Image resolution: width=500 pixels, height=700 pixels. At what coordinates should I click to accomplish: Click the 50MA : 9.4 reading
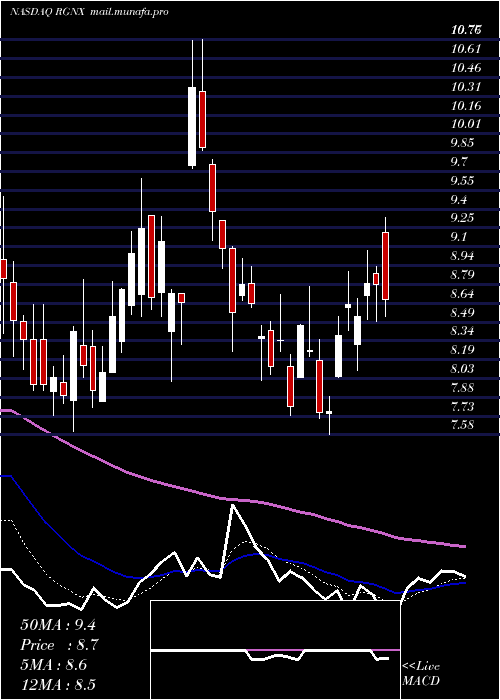tap(58, 625)
